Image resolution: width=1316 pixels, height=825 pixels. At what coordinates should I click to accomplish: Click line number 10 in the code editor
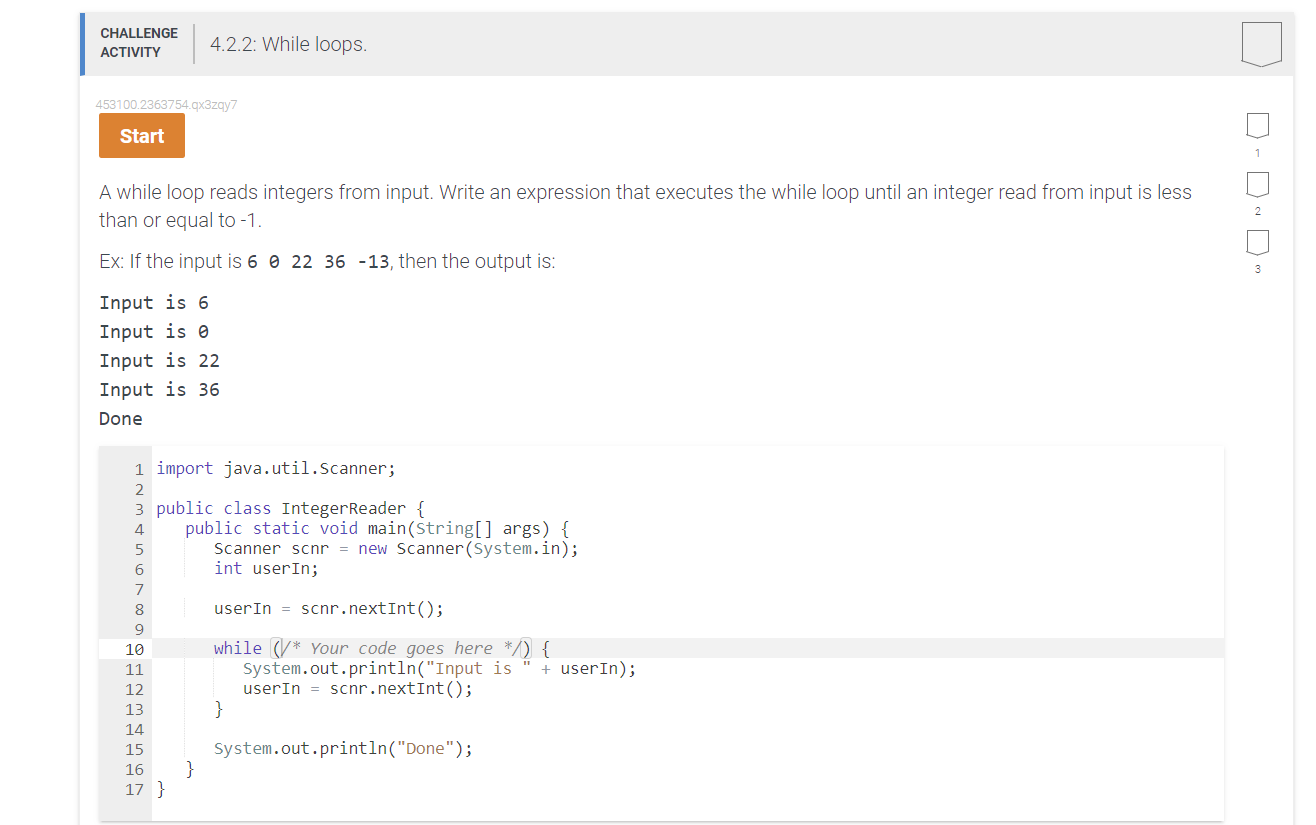point(135,648)
